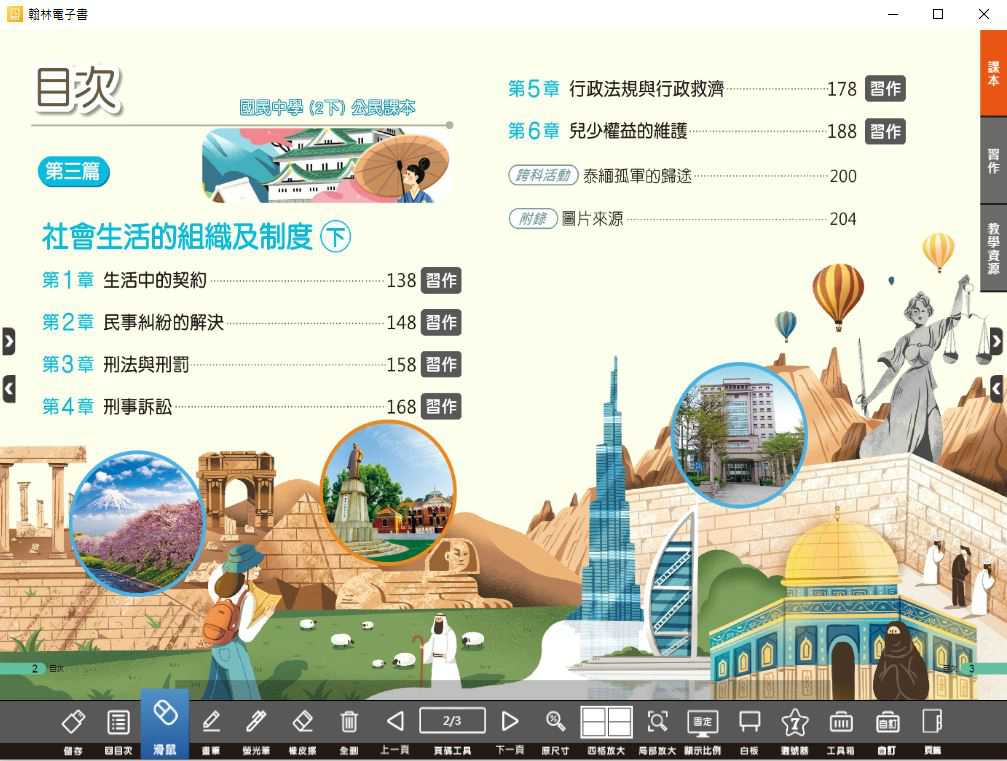The width and height of the screenshot is (1007, 761).
Task: Click lower-right quadrant of 四格放大 grid
Action: click(619, 729)
